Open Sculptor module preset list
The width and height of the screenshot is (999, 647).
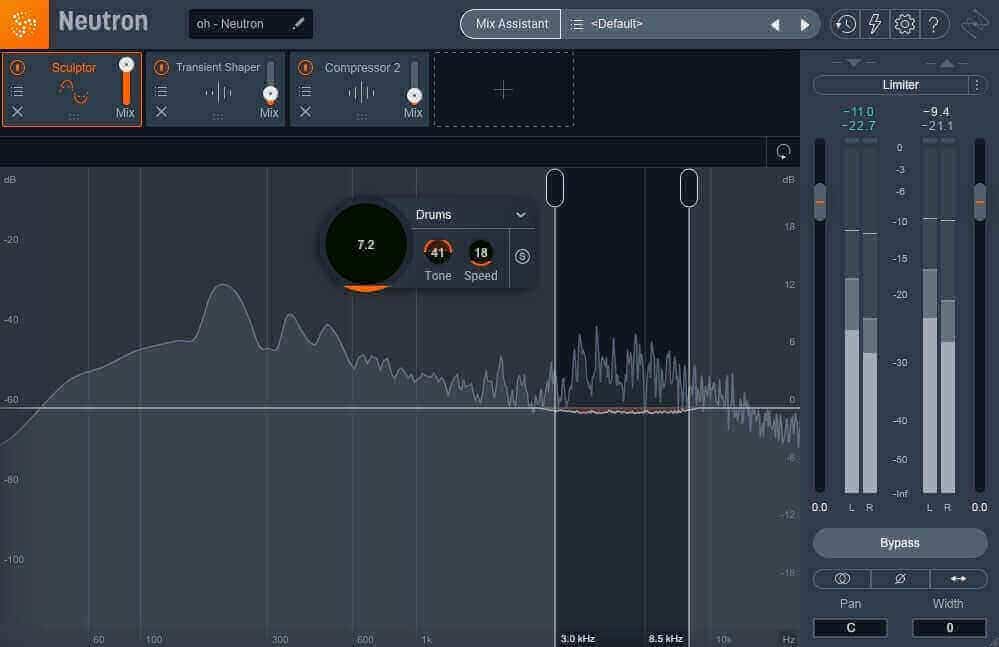(17, 91)
